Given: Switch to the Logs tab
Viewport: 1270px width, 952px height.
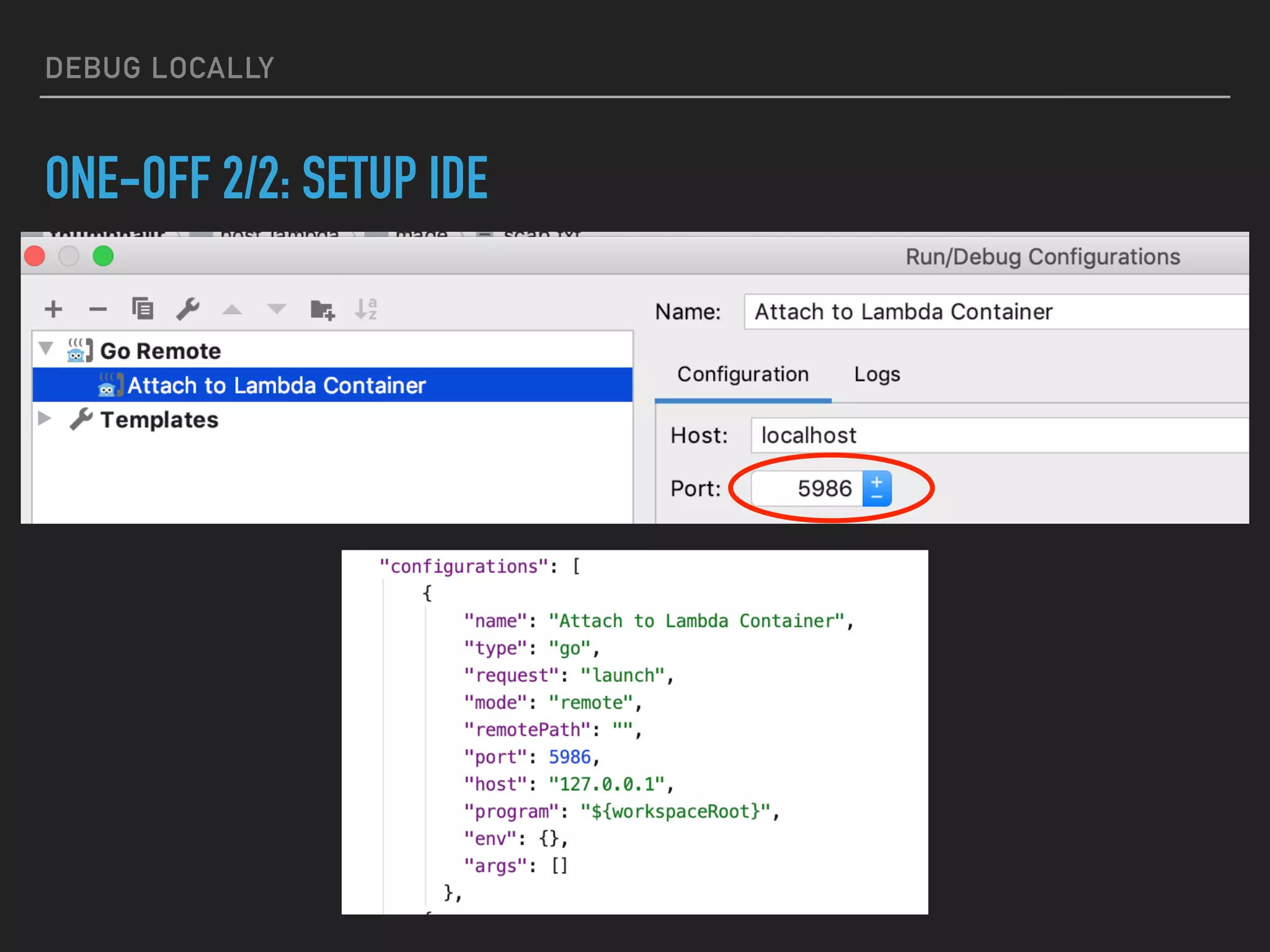Looking at the screenshot, I should coord(877,374).
